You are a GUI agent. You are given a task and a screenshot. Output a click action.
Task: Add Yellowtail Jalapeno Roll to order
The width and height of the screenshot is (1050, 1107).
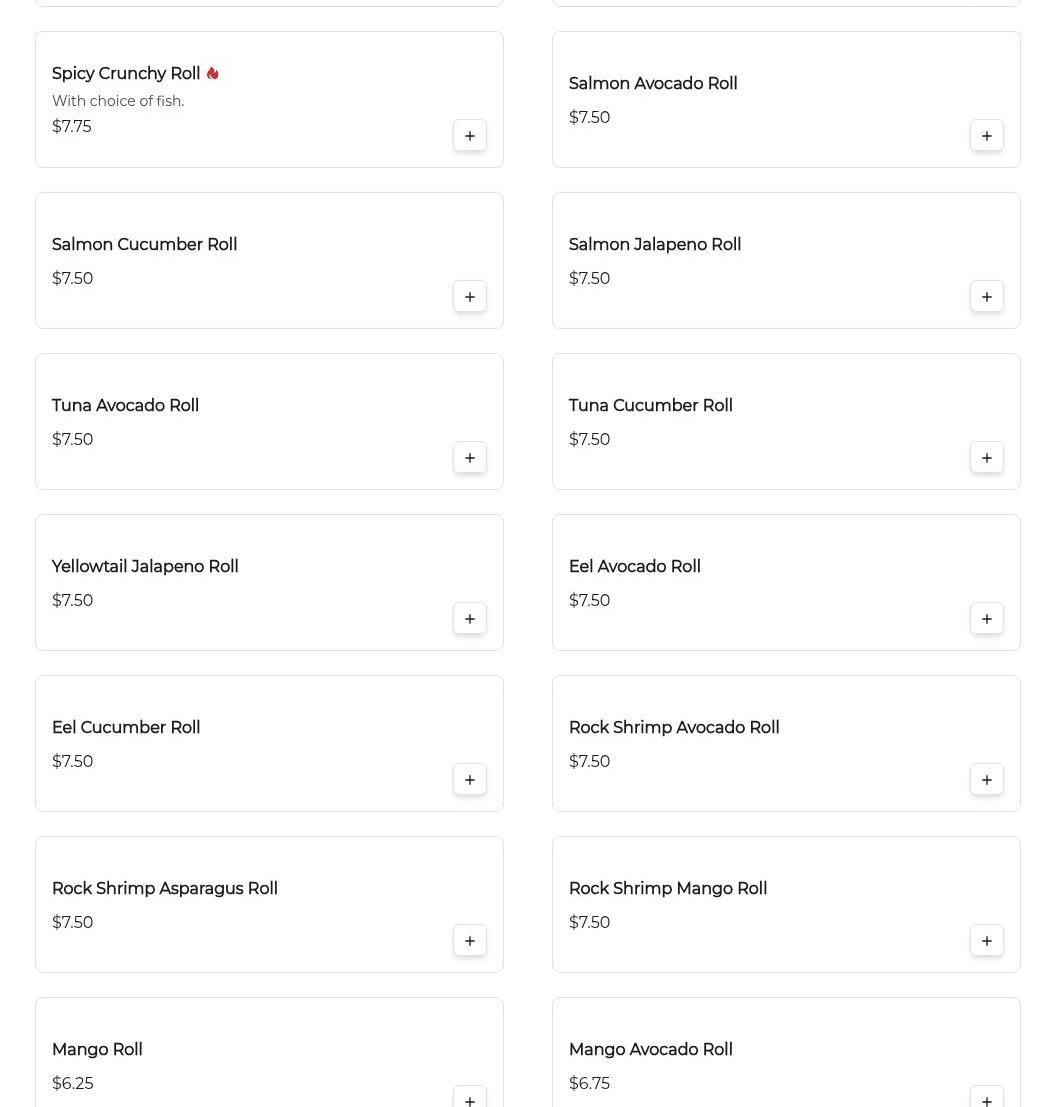click(x=470, y=619)
